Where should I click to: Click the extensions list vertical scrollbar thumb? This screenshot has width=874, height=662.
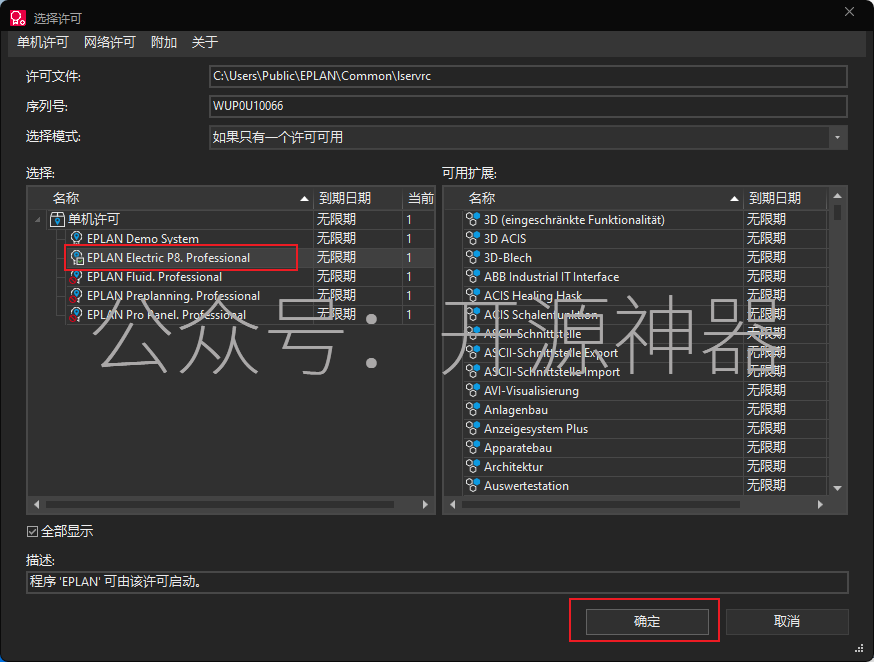point(837,213)
